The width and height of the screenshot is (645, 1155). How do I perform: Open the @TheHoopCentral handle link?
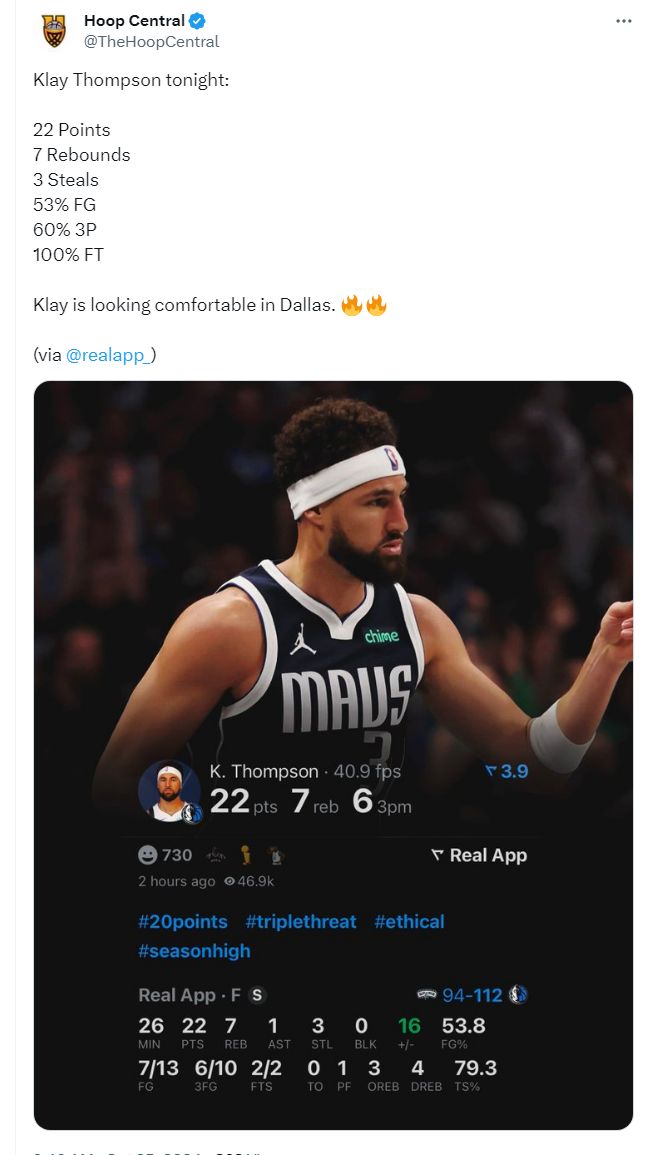tap(151, 42)
